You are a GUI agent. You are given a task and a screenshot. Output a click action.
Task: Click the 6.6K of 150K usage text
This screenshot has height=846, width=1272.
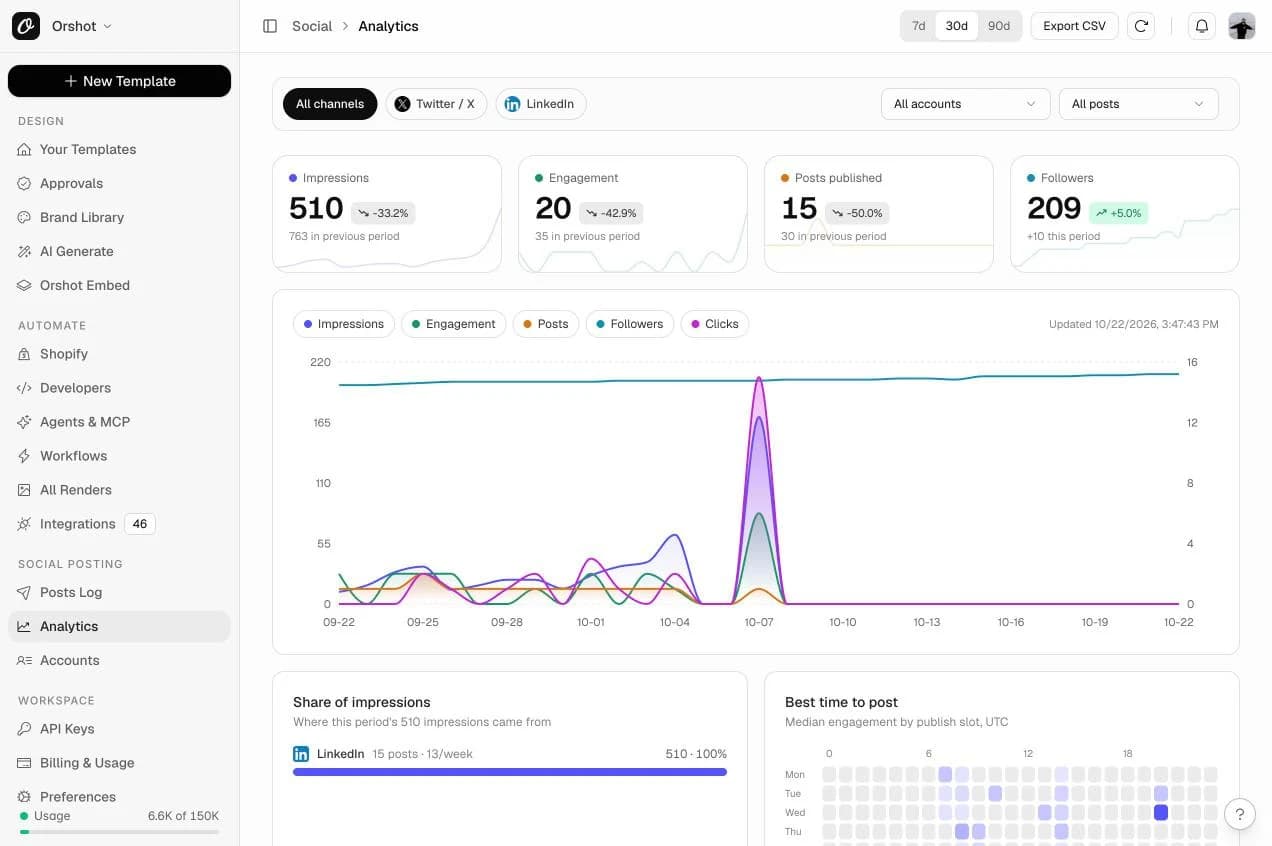click(x=183, y=816)
